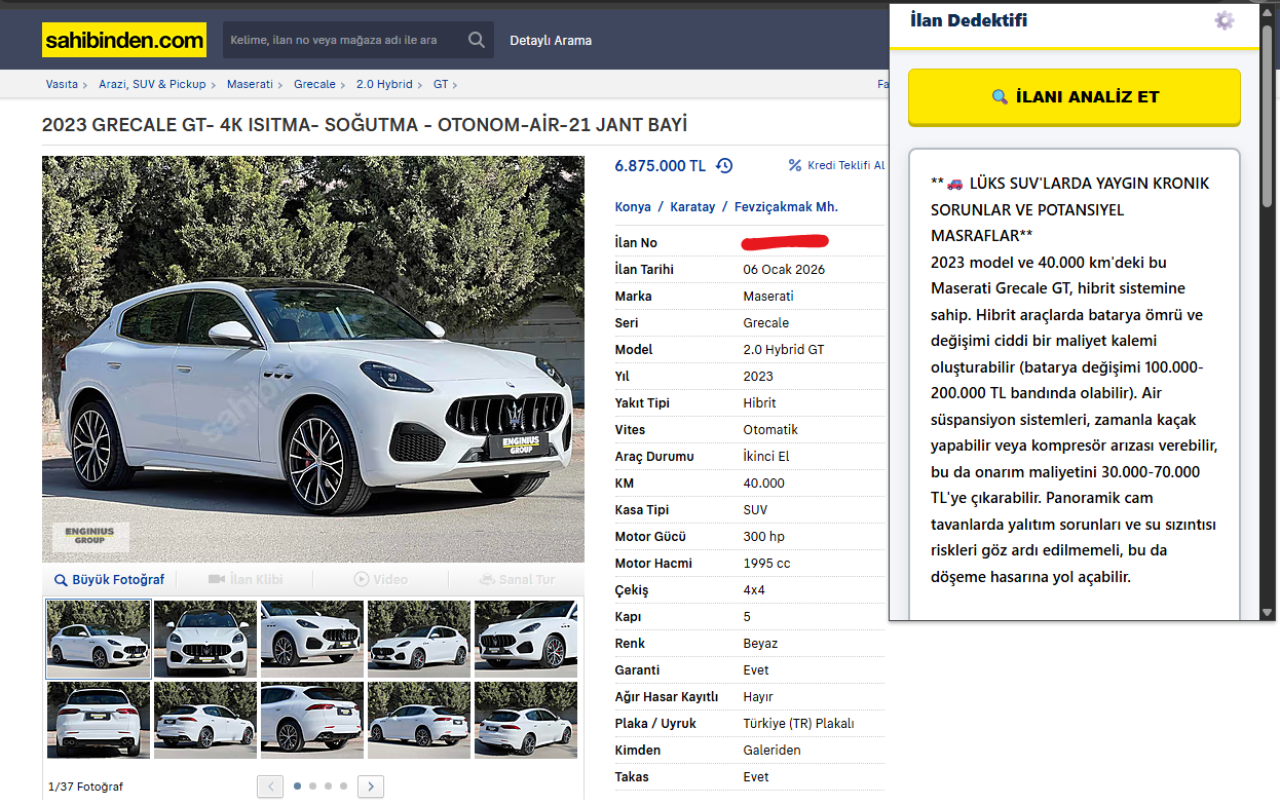This screenshot has width=1280, height=800.
Task: Open the 2.0 Hybrid breadcrumb link
Action: [384, 84]
